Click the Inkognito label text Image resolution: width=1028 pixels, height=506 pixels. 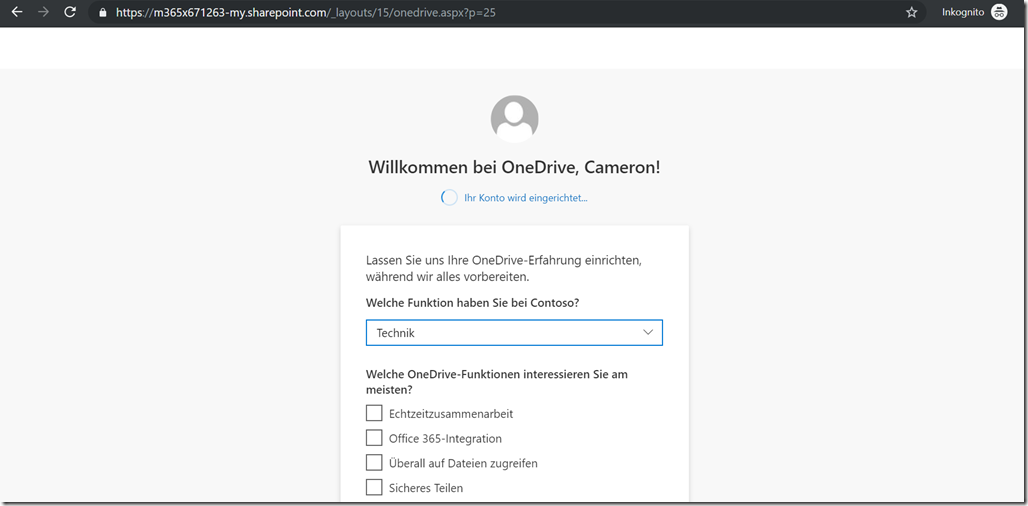pyautogui.click(x=963, y=12)
